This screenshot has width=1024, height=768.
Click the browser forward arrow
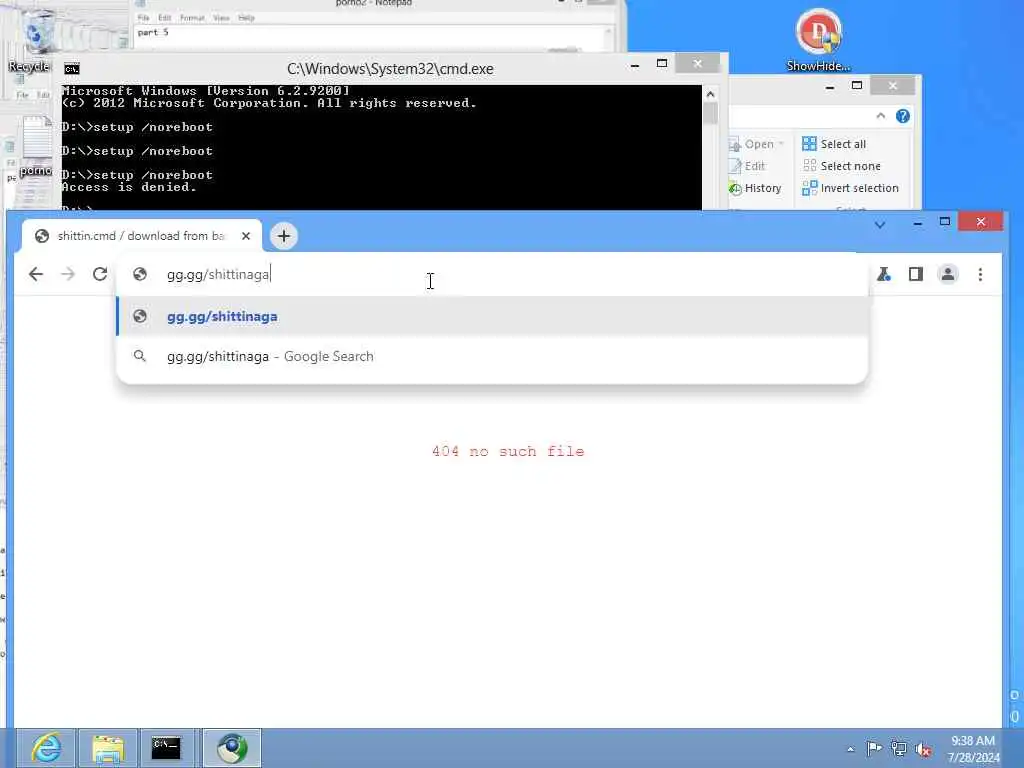(68, 274)
